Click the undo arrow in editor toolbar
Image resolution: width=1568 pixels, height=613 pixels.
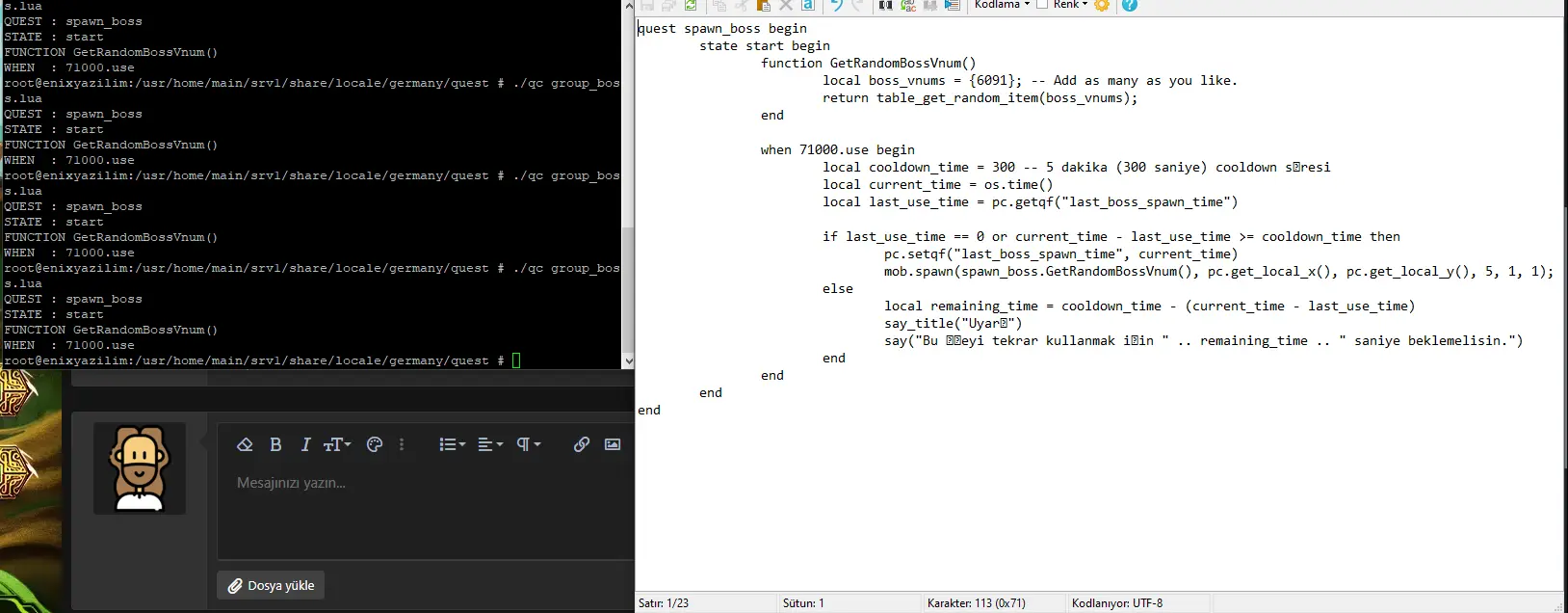836,6
